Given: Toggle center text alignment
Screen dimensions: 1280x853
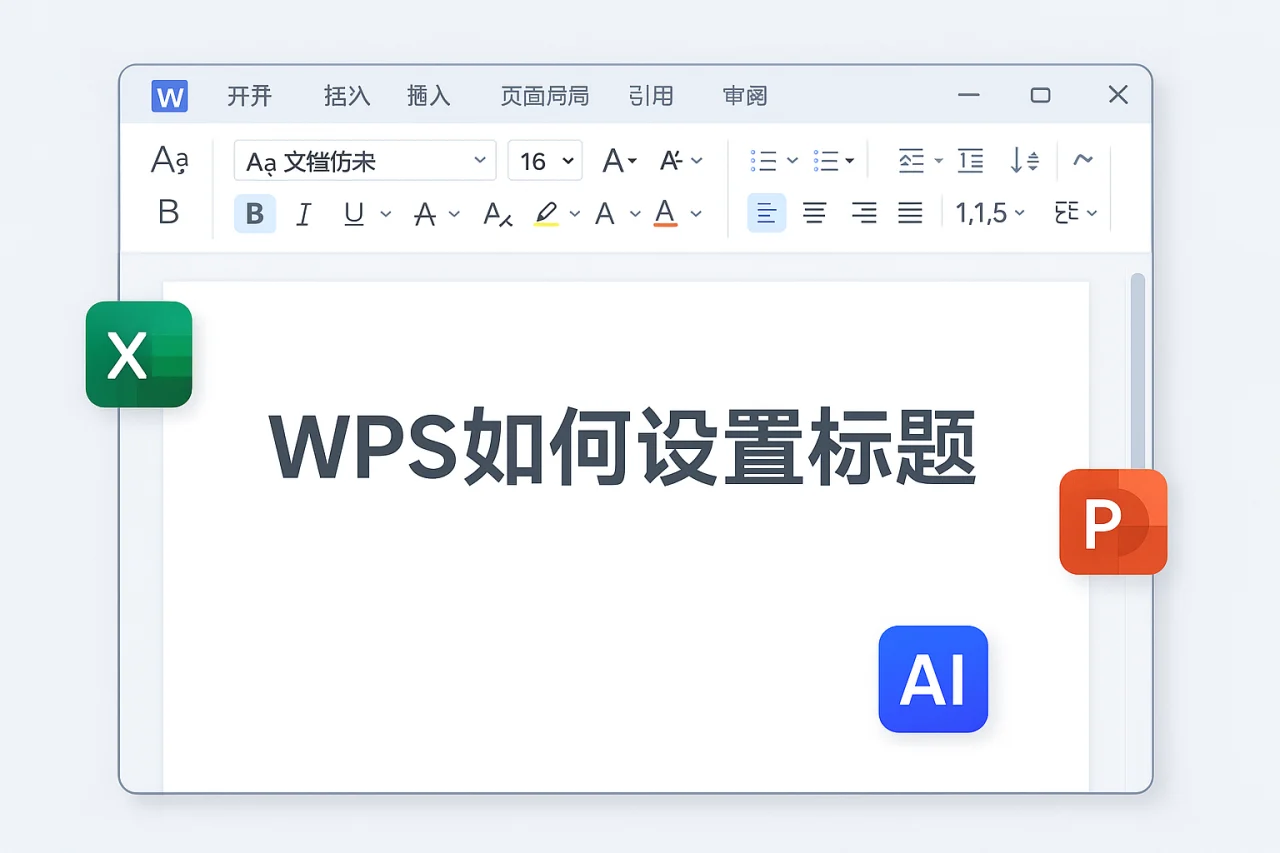Looking at the screenshot, I should (815, 213).
